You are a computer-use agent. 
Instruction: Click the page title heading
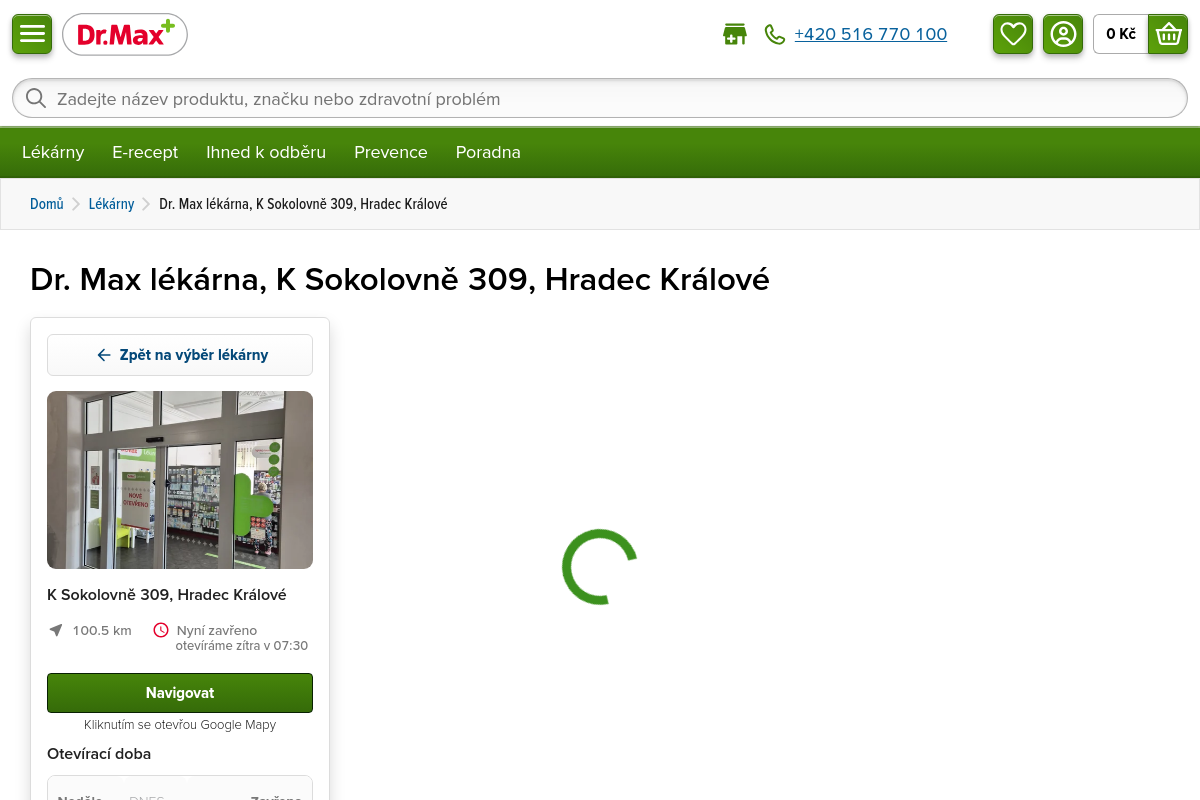(400, 280)
